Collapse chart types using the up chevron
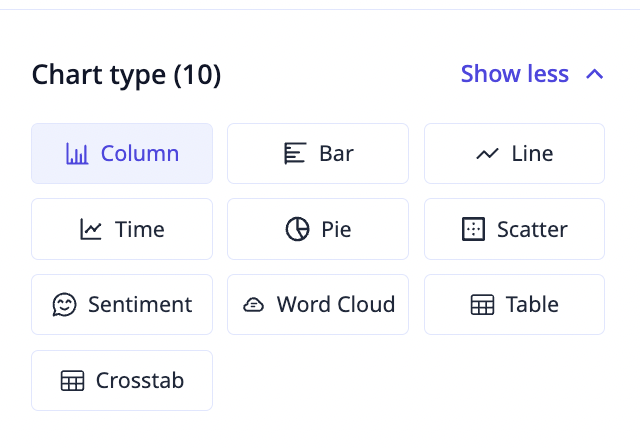This screenshot has width=640, height=448. click(595, 74)
